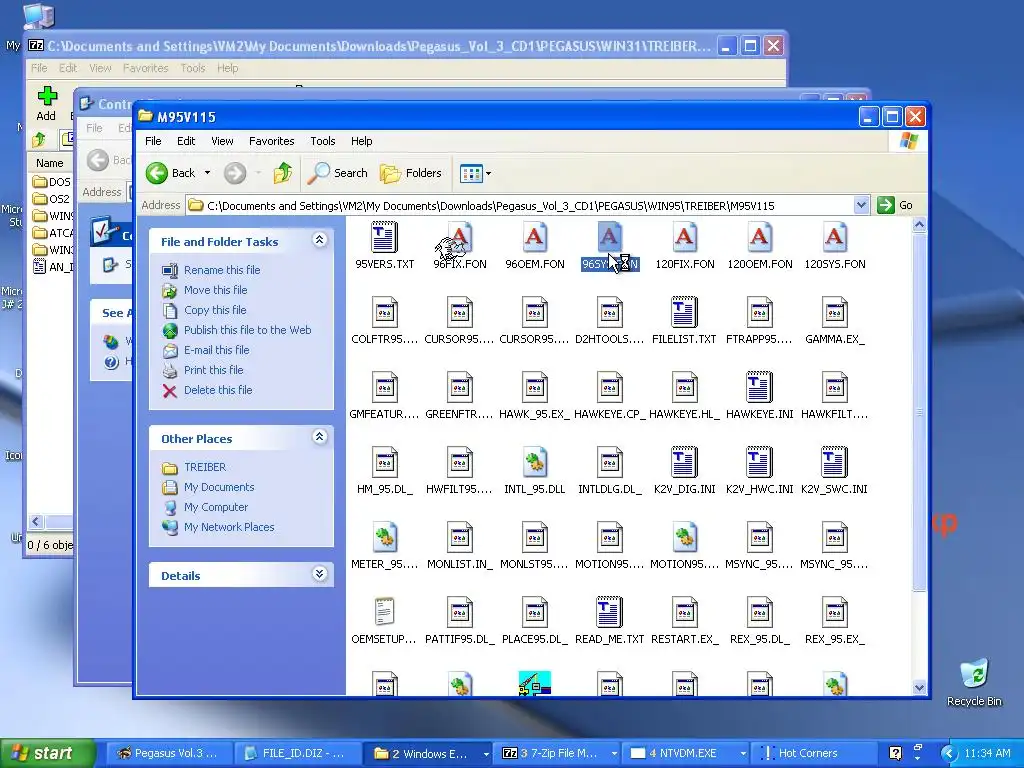Click the Back button in M95V115 window
The width and height of the screenshot is (1024, 768).
171,173
